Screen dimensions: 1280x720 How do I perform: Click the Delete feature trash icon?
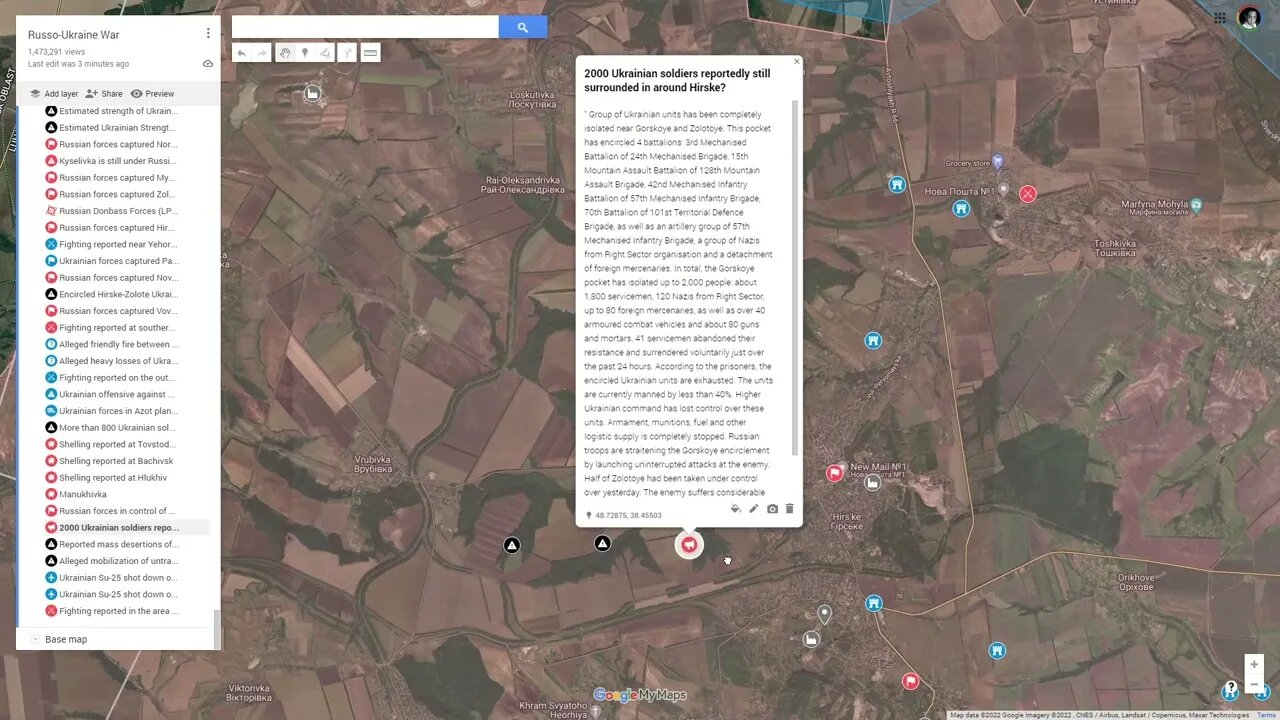point(789,509)
